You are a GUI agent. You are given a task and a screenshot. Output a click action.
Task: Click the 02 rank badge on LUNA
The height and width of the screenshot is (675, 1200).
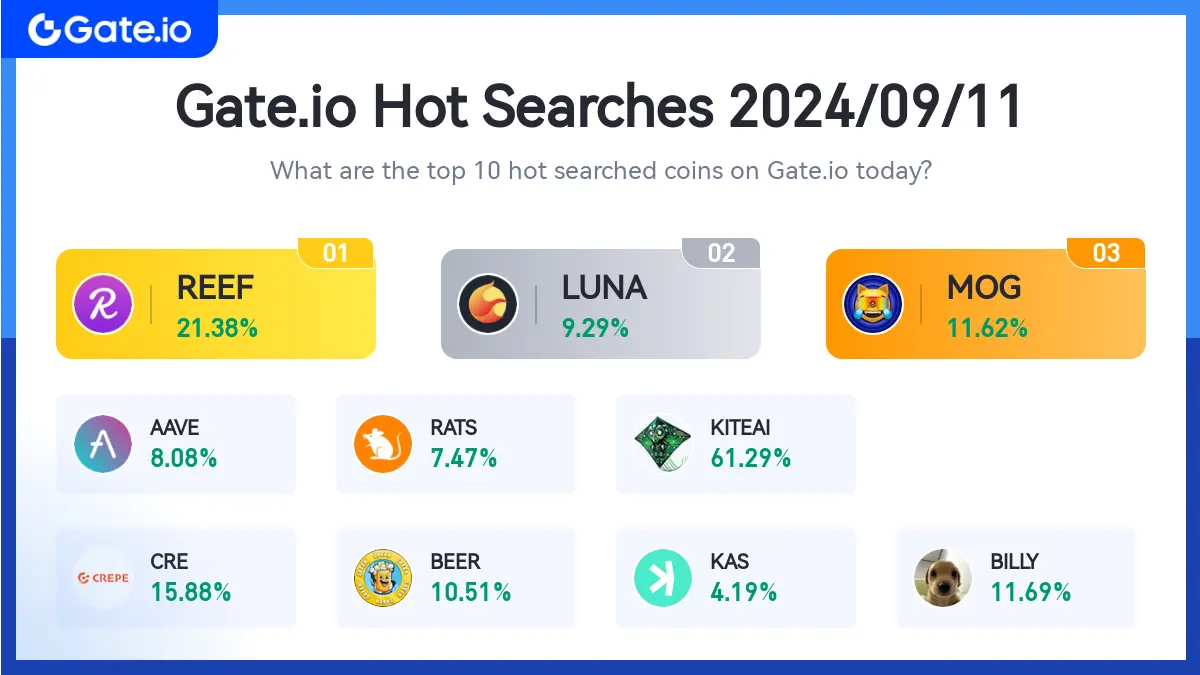[721, 253]
